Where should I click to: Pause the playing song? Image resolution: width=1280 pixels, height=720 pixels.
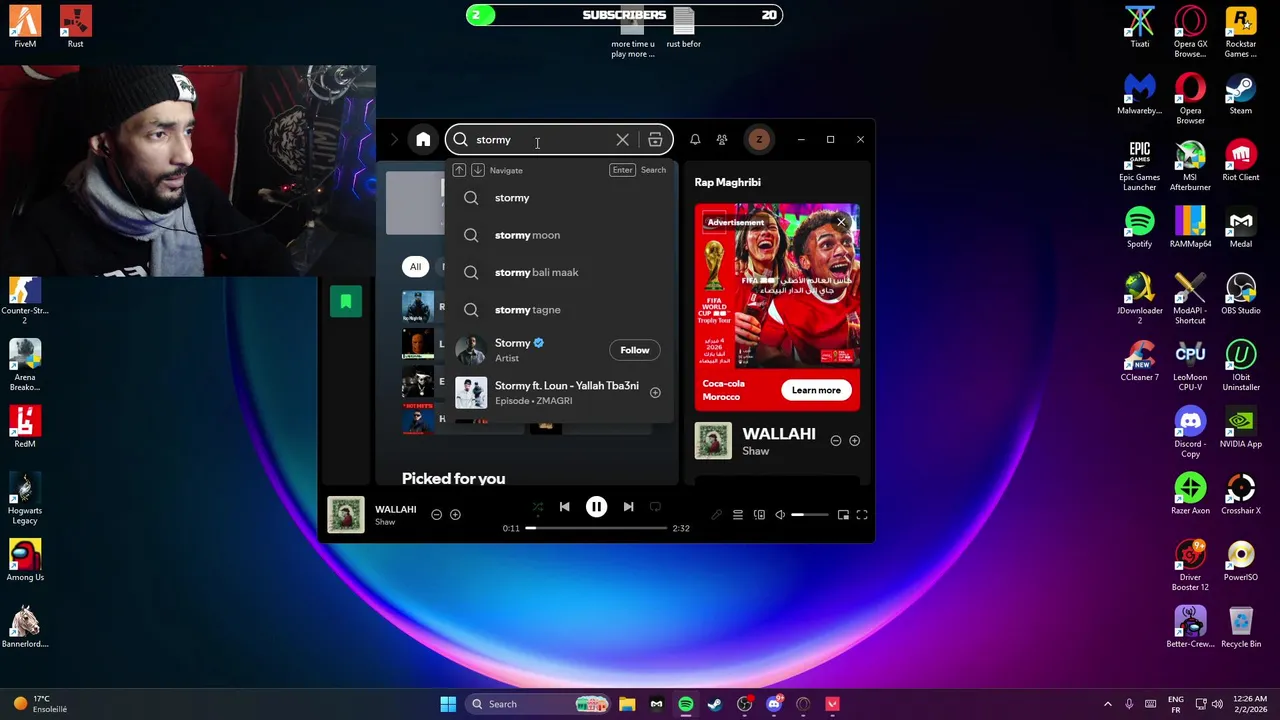pos(596,507)
